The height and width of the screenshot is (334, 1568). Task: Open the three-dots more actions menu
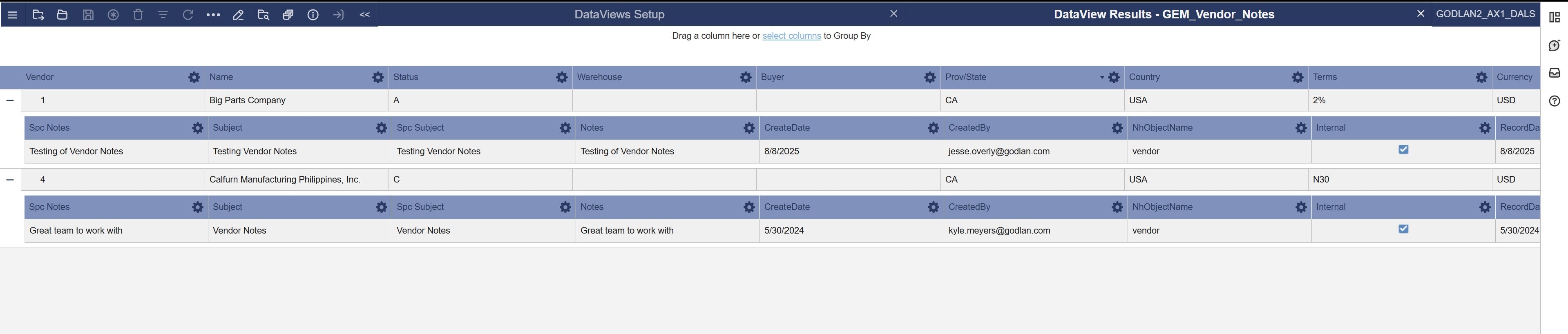pos(213,15)
